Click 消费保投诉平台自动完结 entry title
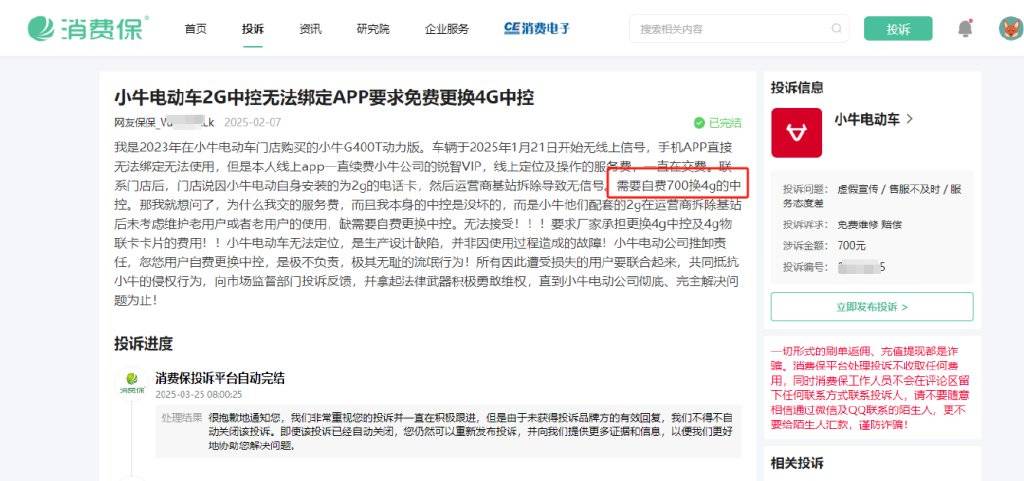Screen dimensions: 1024x481 click(220, 378)
